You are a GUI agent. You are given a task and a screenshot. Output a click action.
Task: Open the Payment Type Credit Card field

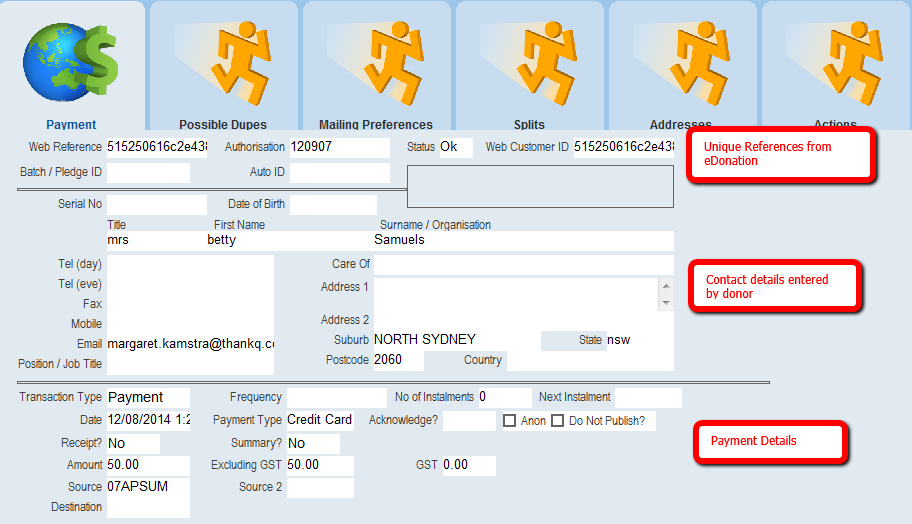[x=320, y=420]
